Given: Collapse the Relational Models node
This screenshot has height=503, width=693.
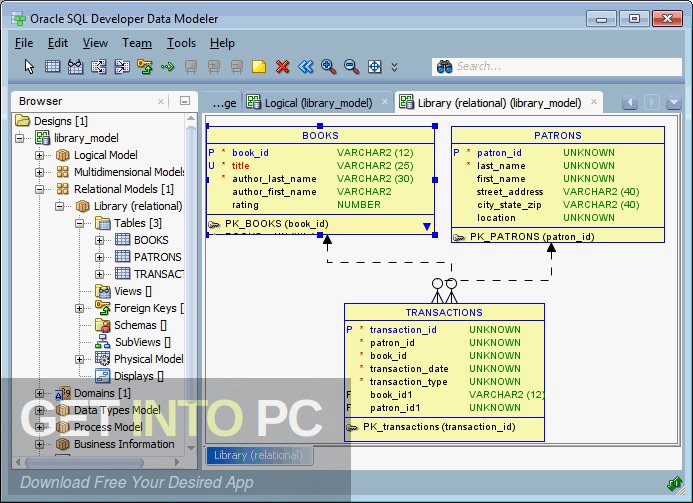Looking at the screenshot, I should click(x=39, y=189).
